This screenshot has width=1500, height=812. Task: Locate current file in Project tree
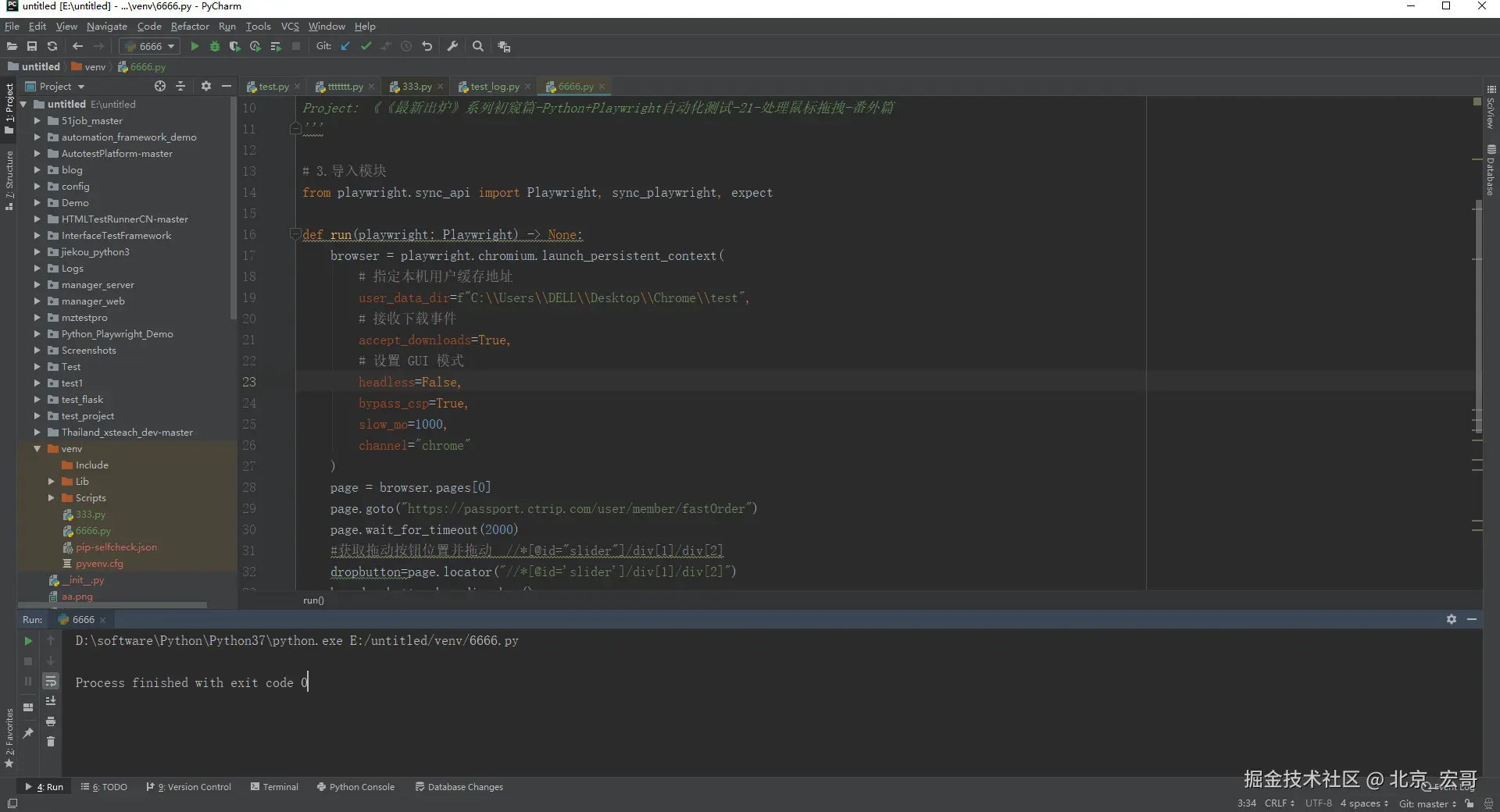160,87
